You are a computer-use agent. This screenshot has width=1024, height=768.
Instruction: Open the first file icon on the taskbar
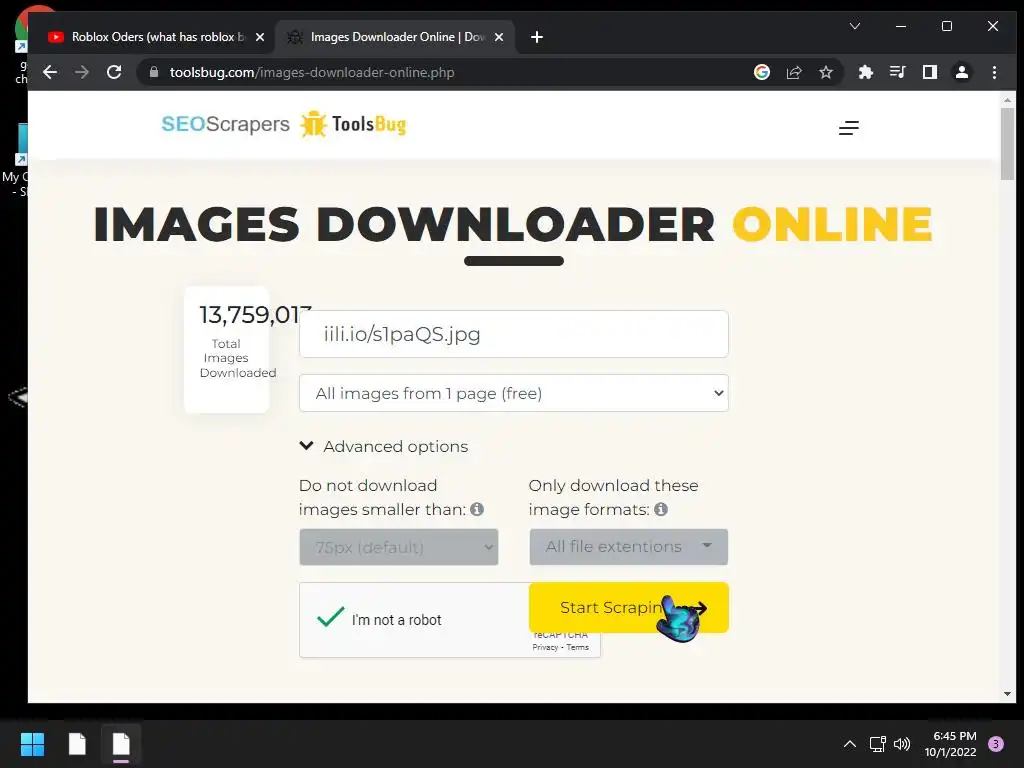tap(77, 744)
